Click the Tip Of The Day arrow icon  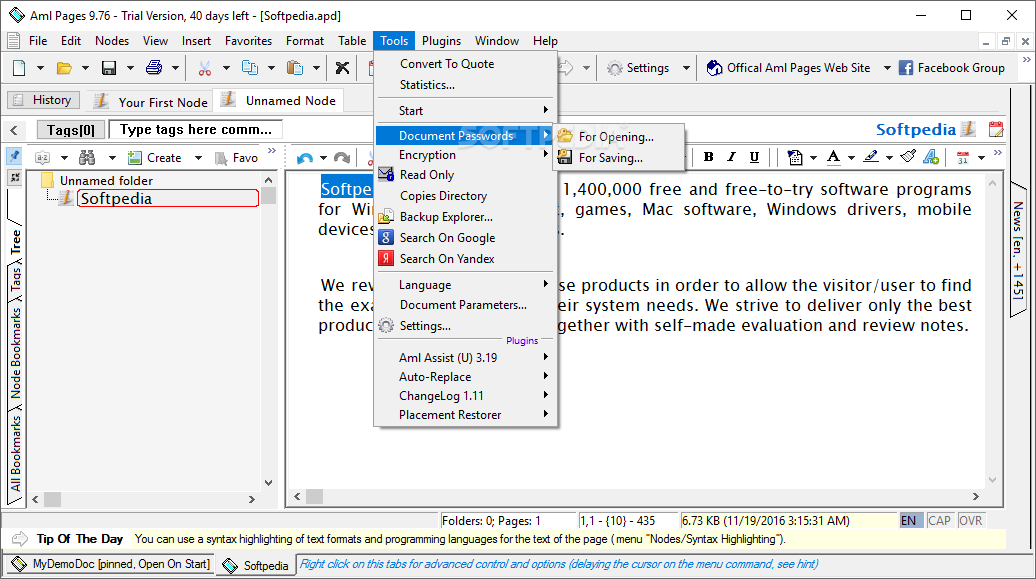click(x=20, y=539)
